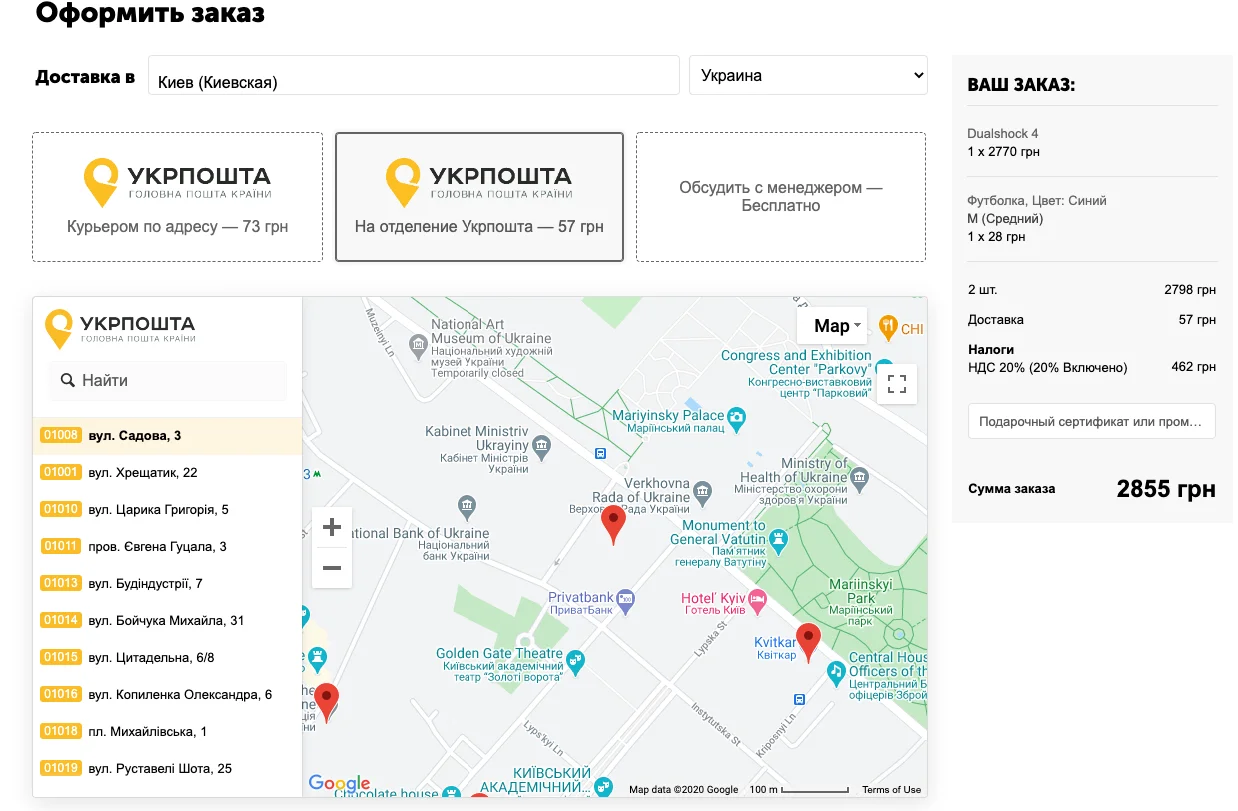Viewport: 1238px width, 811px height.
Task: Toggle fullscreen map view
Action: click(897, 384)
